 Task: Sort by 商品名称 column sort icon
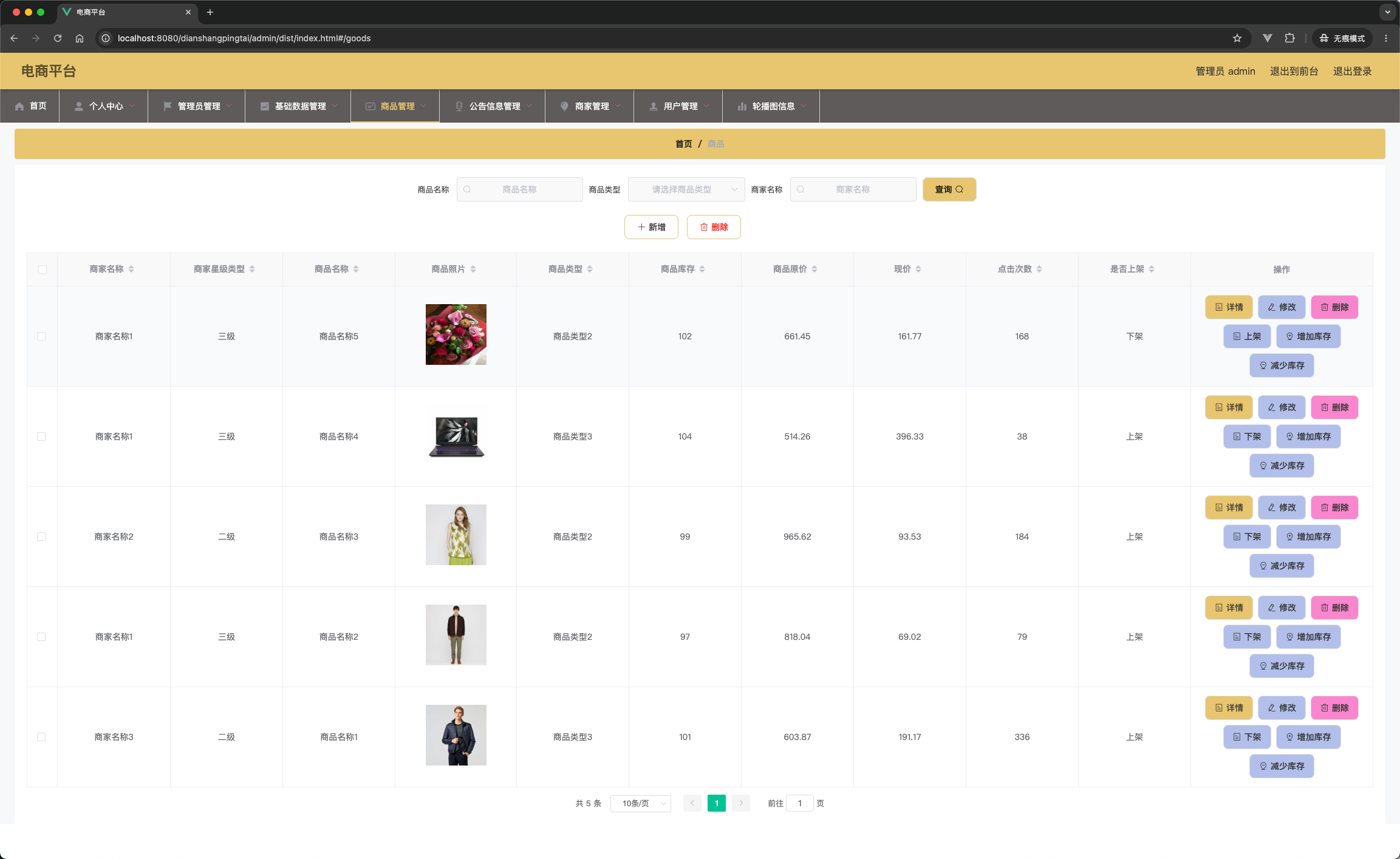coord(356,269)
